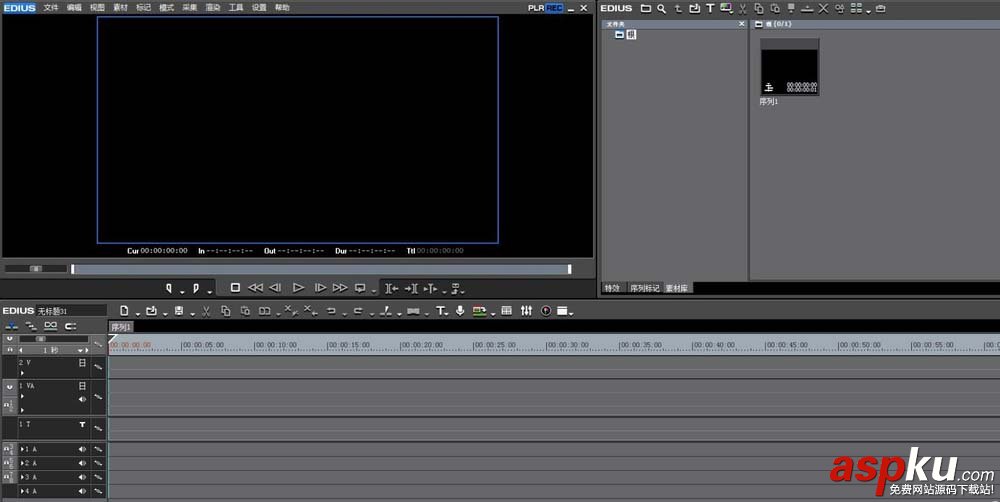Open the New sequence dropdown arrow
The image size is (1000, 502).
pos(137,313)
